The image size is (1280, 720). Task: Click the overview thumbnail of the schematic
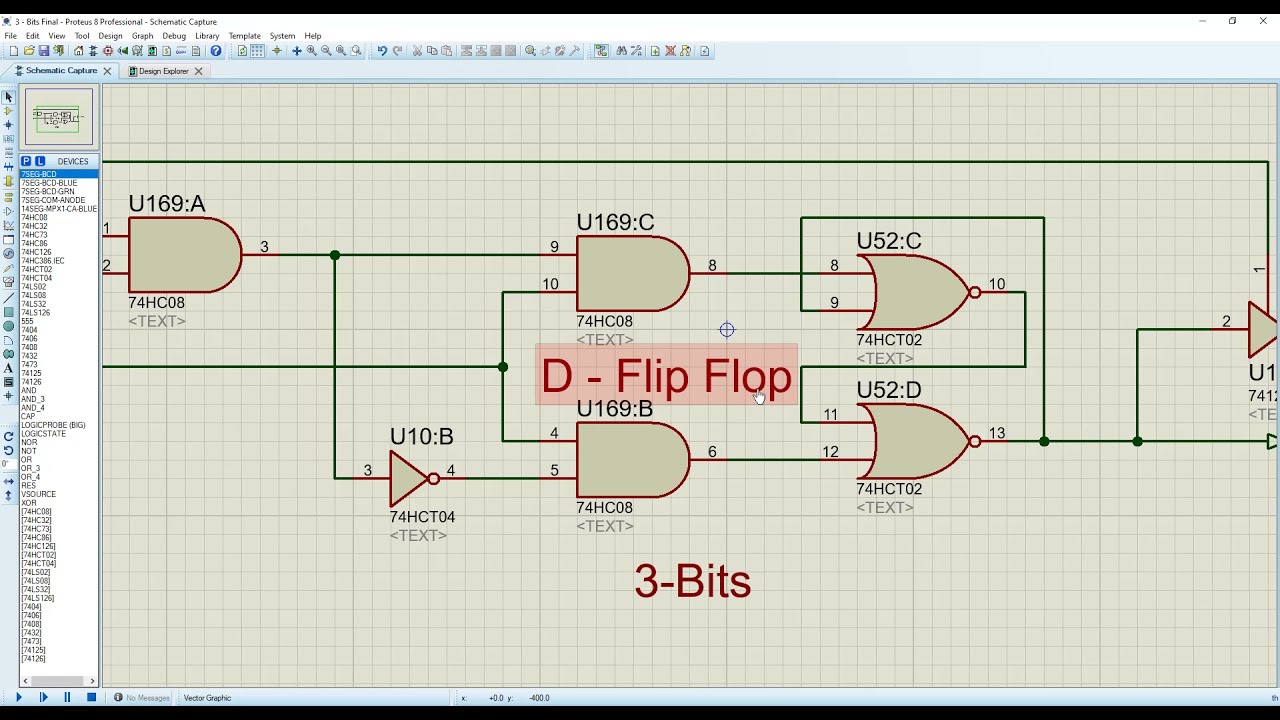59,118
